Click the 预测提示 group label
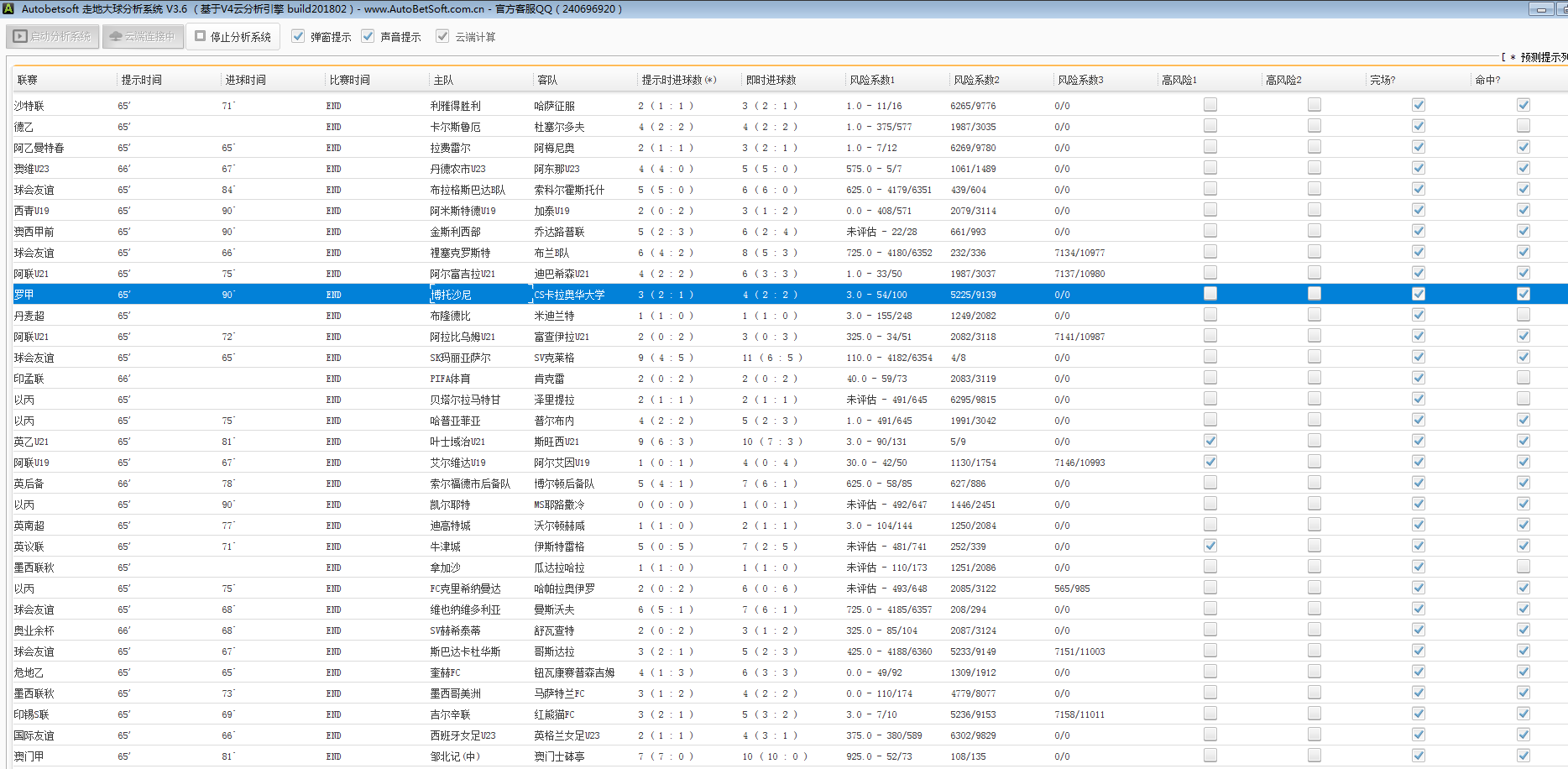This screenshot has height=769, width=1568. point(1543,57)
